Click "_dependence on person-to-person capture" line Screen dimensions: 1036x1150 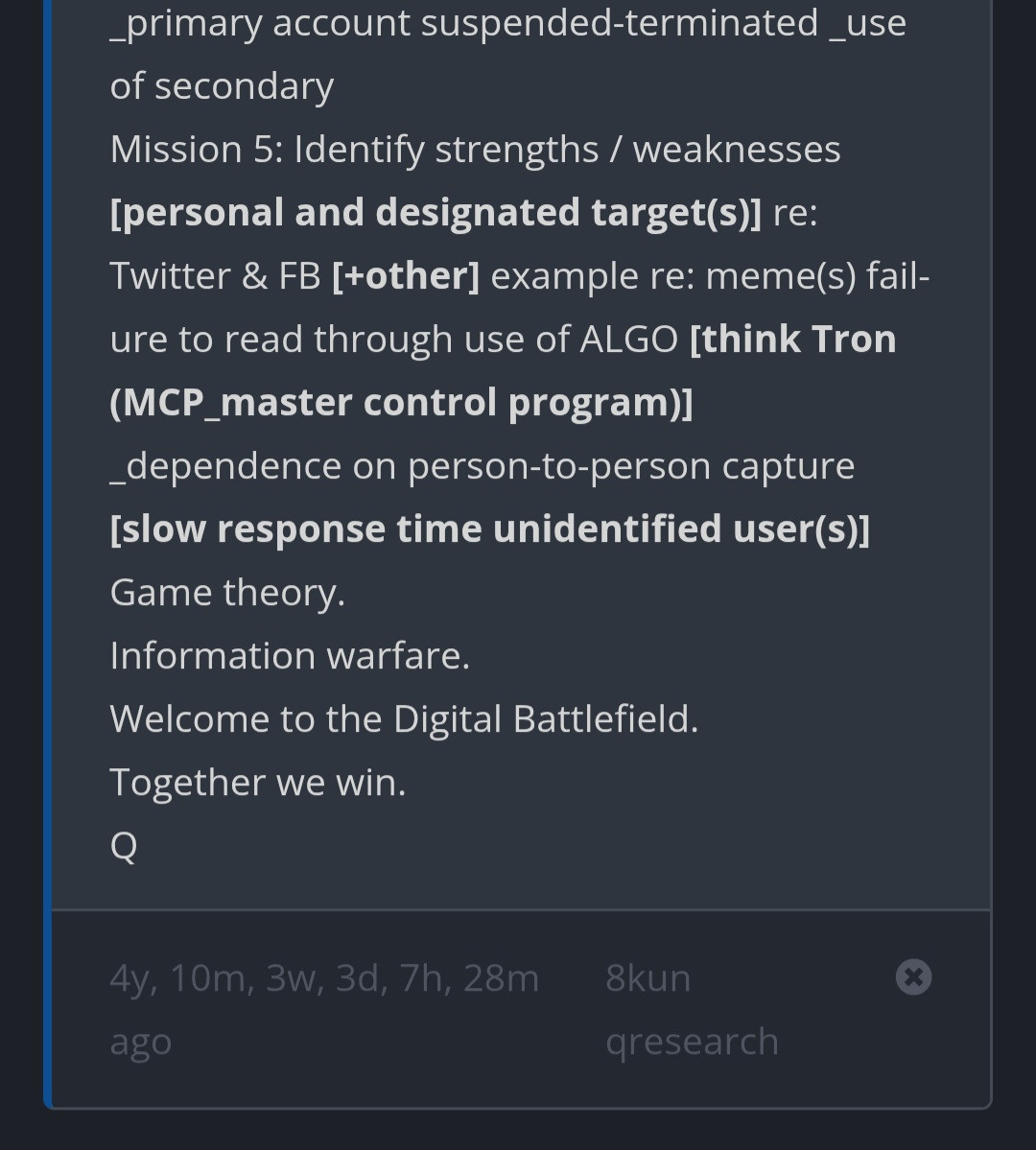(482, 466)
